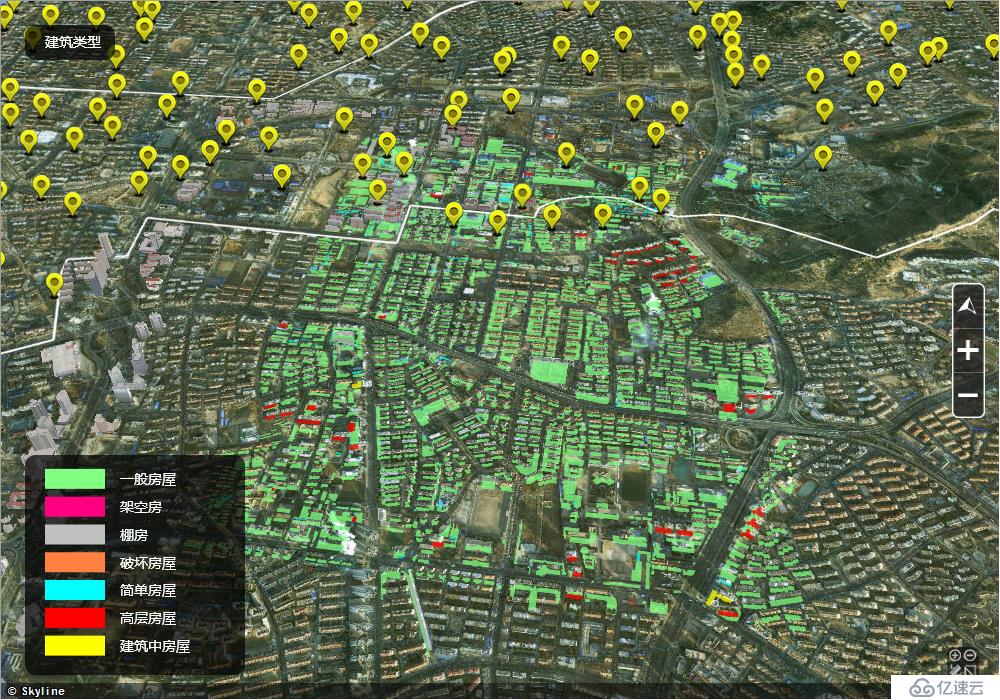Select the 一般房屋 legend label
Viewport: 1000px width, 700px height.
pyautogui.click(x=147, y=480)
